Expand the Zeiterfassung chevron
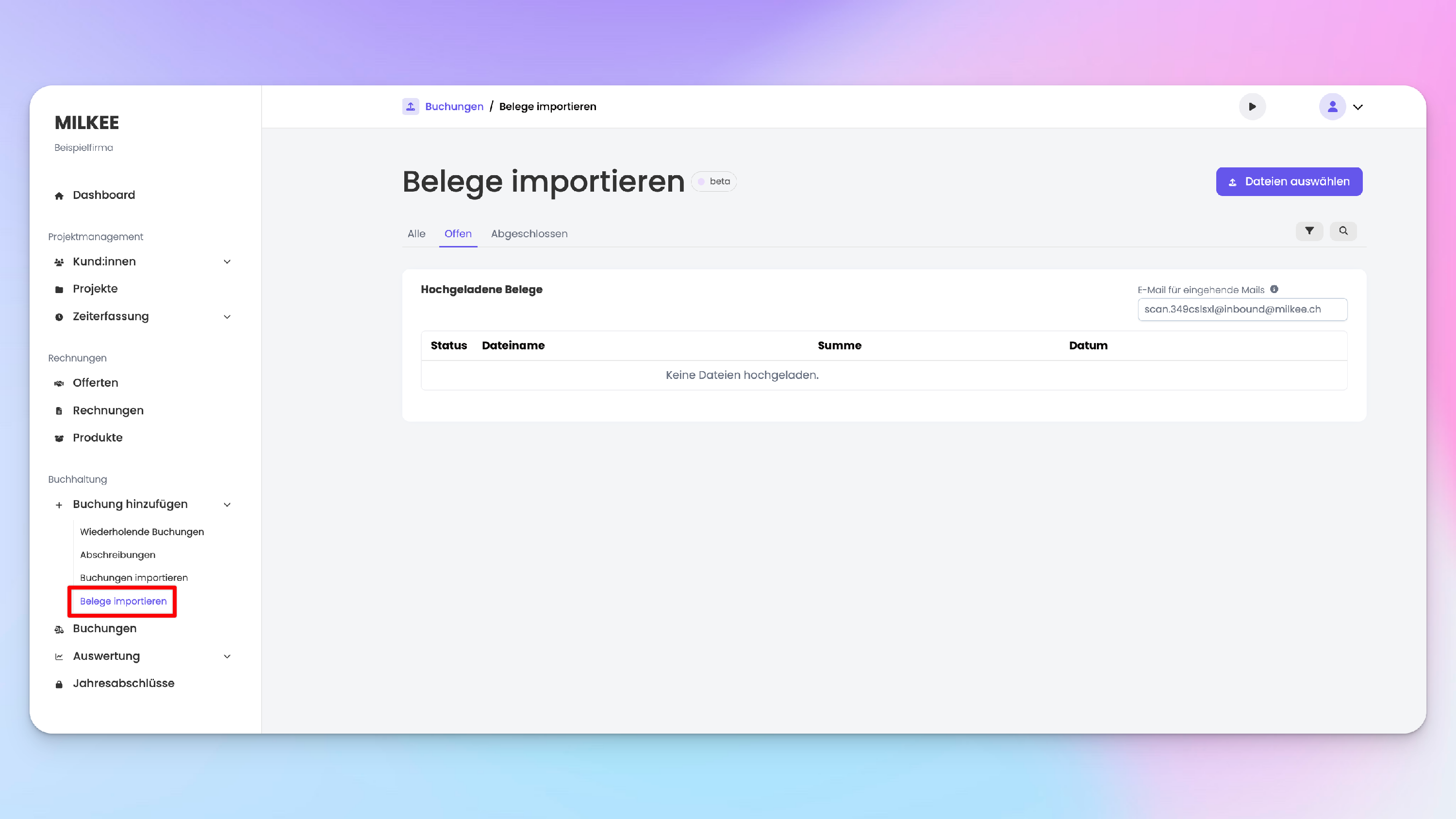The width and height of the screenshot is (1456, 819). pos(227,316)
